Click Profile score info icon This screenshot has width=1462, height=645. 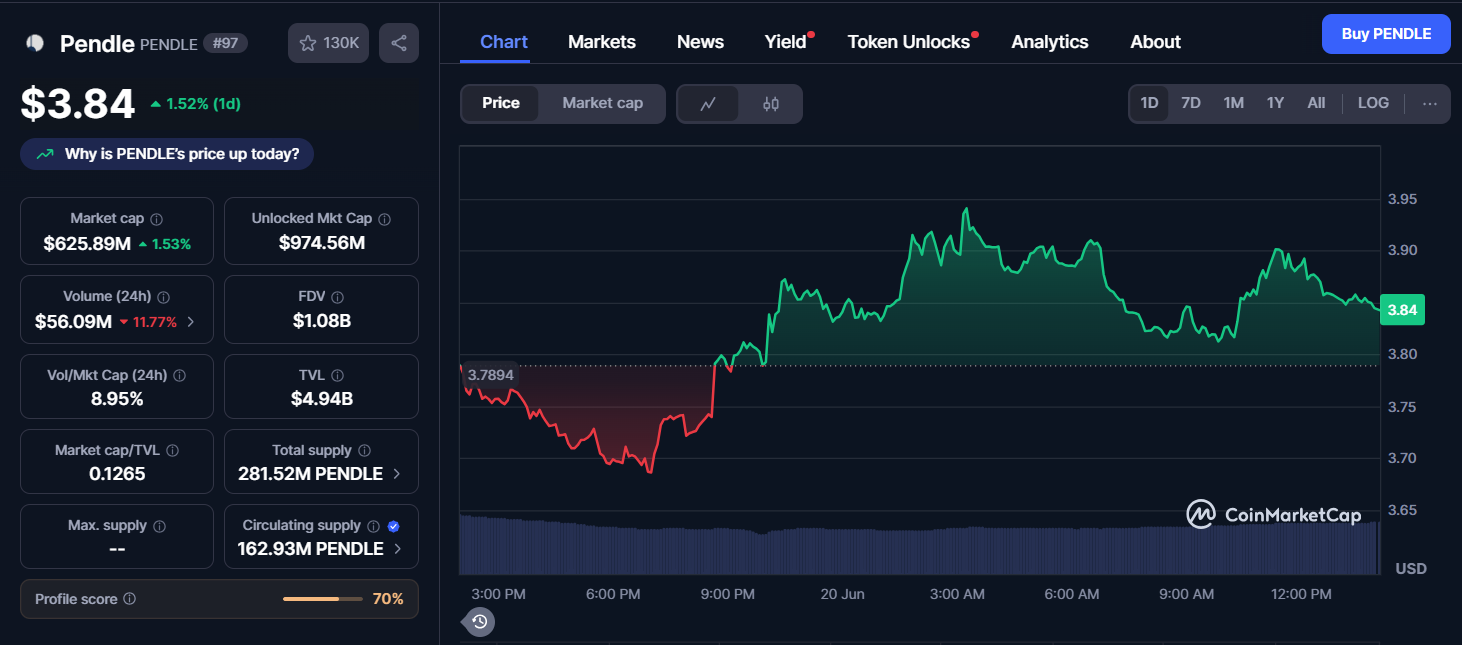pyautogui.click(x=130, y=599)
